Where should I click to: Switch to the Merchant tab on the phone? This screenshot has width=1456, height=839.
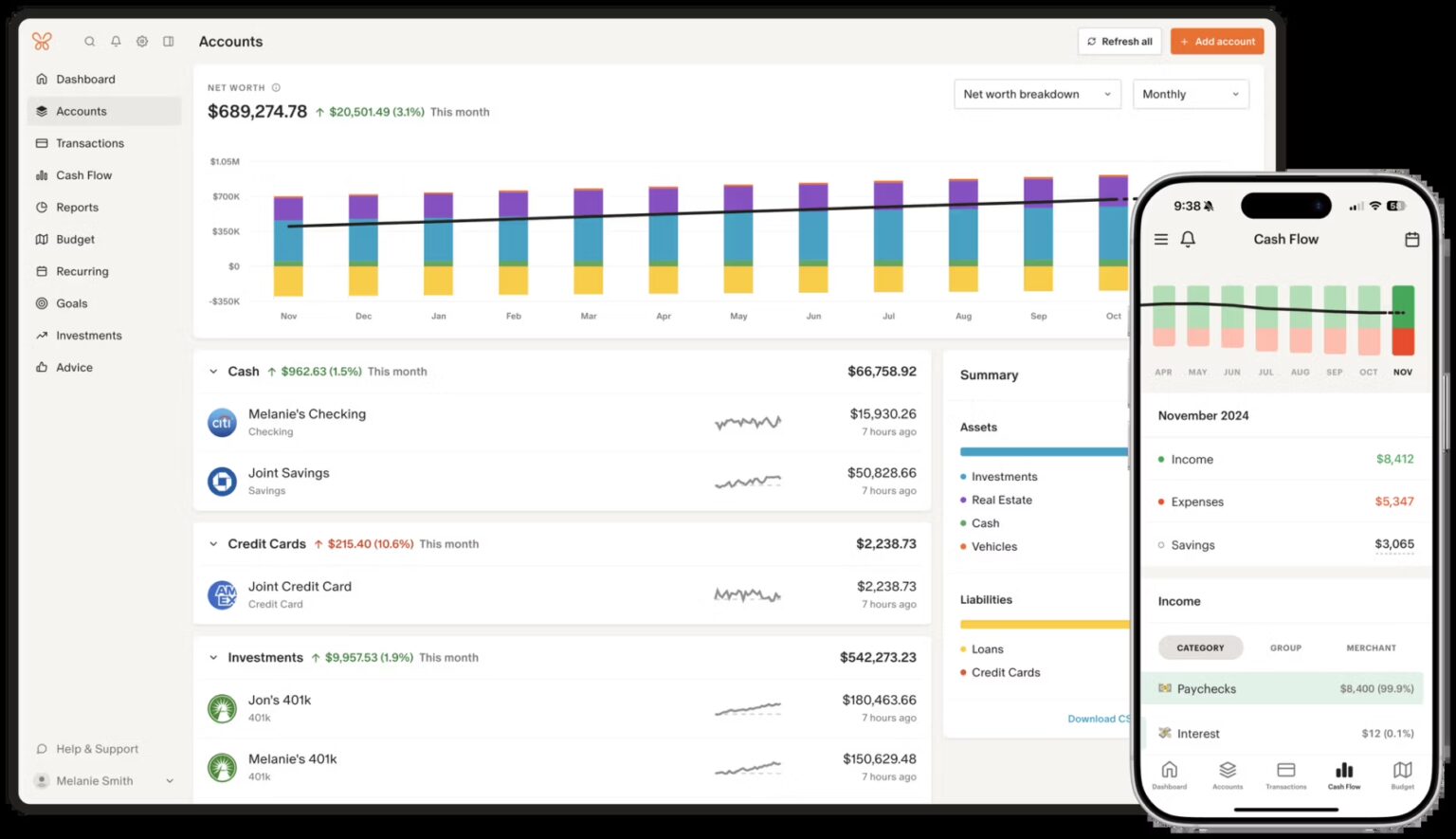coord(1371,647)
